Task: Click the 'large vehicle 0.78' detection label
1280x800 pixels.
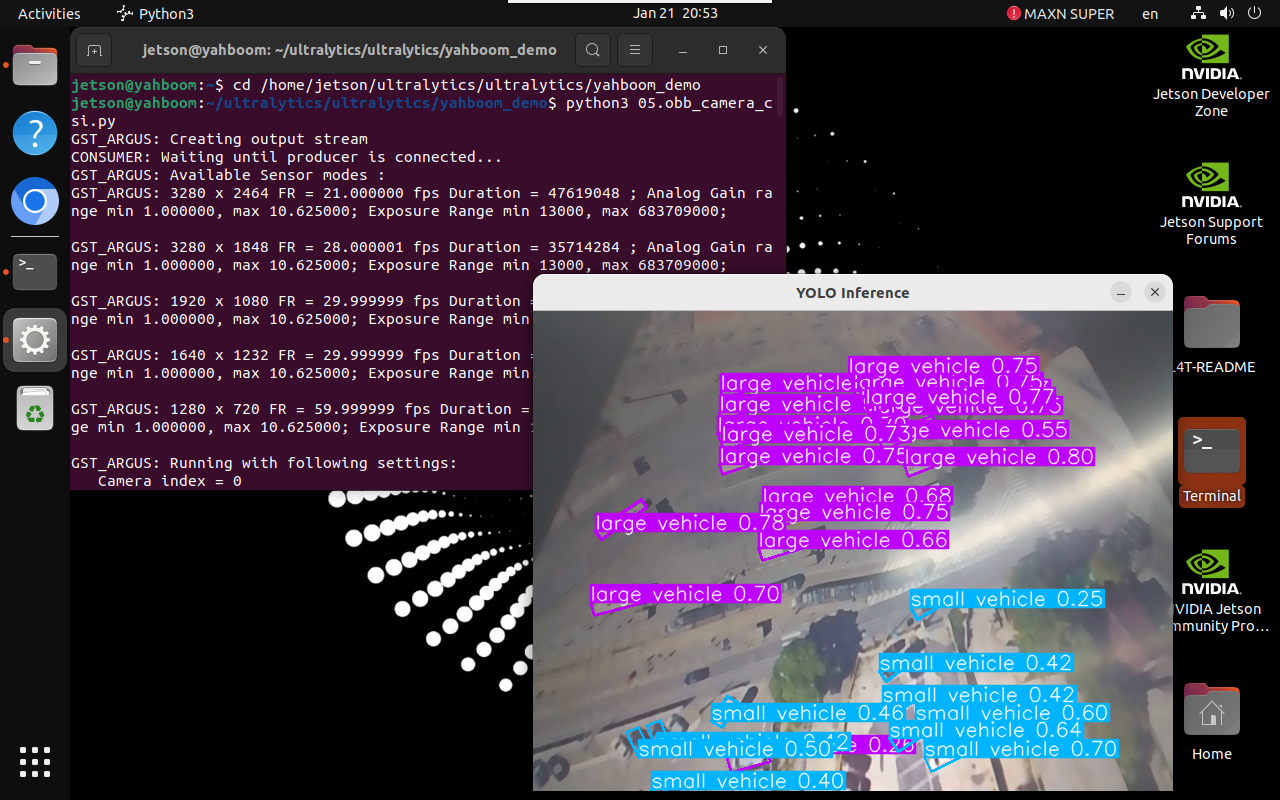Action: pyautogui.click(x=690, y=523)
